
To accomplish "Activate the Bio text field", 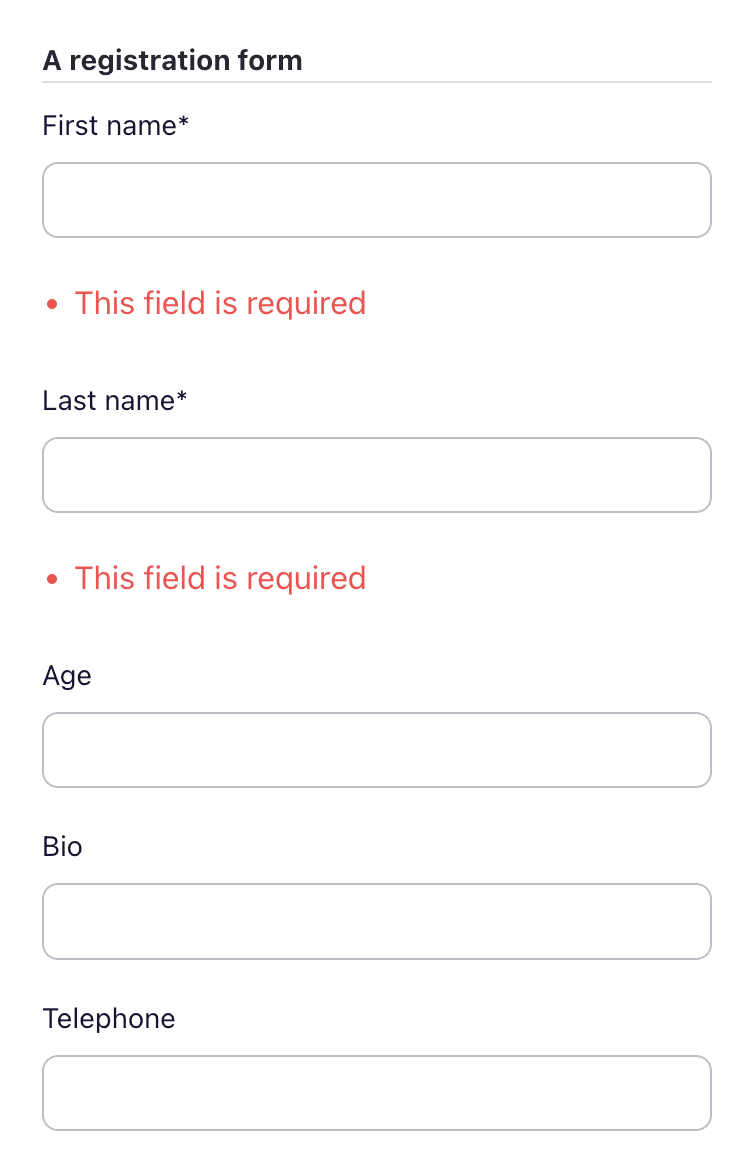I will pyautogui.click(x=377, y=921).
